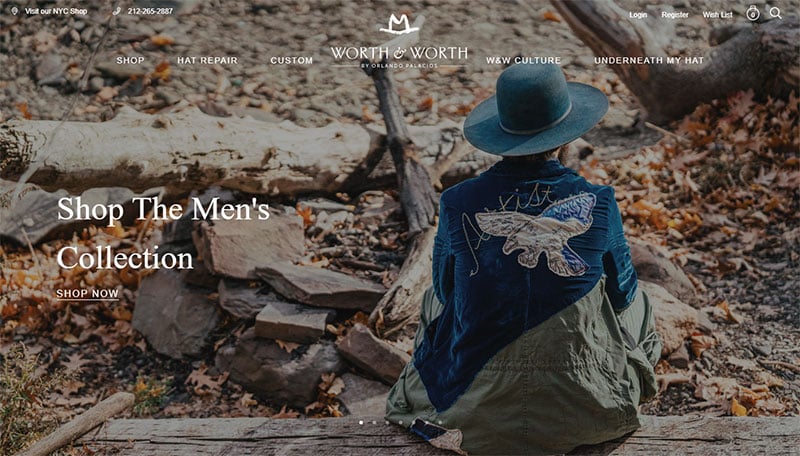Screen dimensions: 800x456
Task: Open the Wish List link
Action: click(717, 15)
